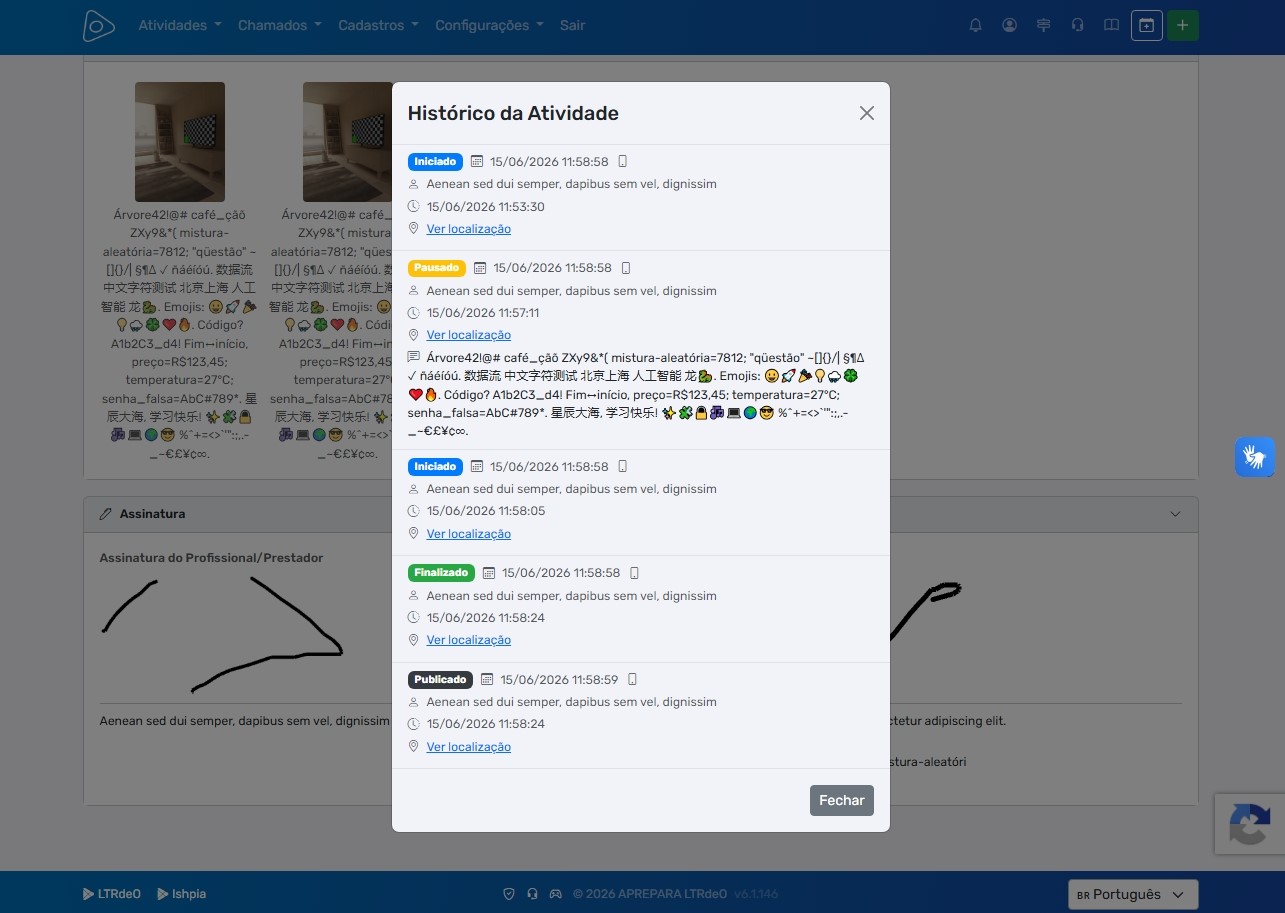This screenshot has width=1285, height=913.
Task: Click the LTRdeO link in the footer
Action: click(111, 894)
